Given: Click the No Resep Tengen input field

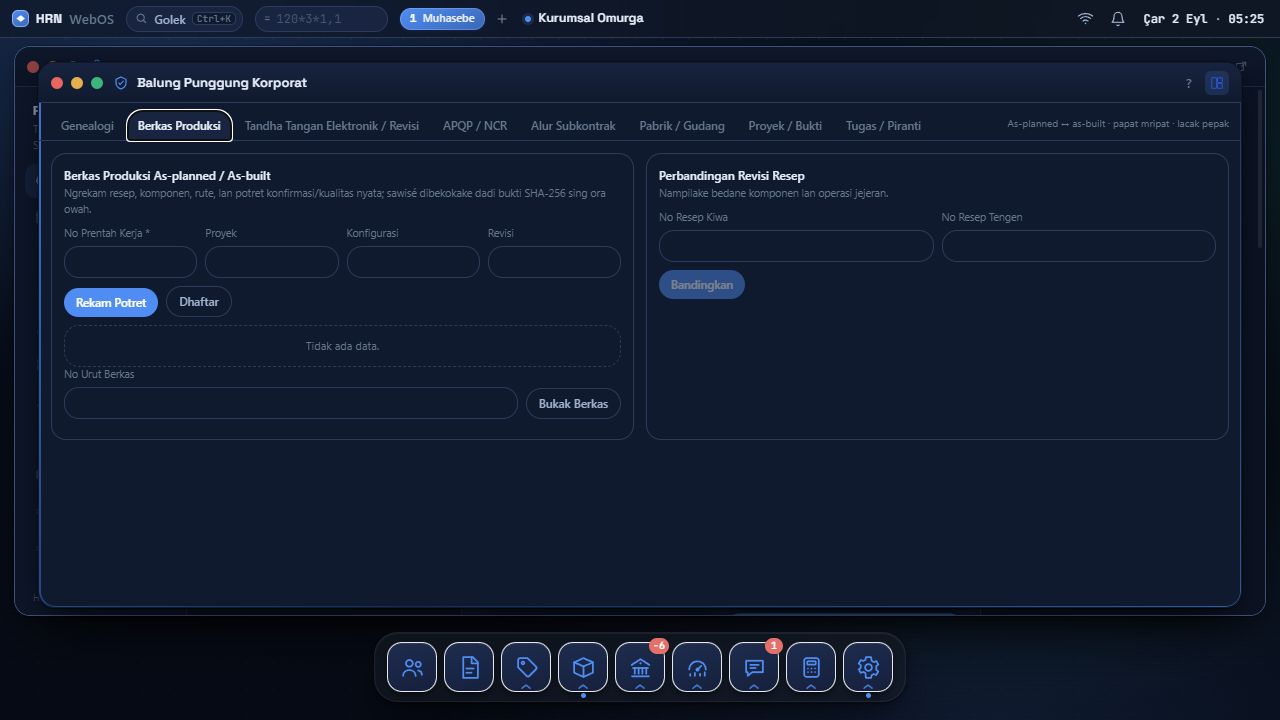Looking at the screenshot, I should (x=1079, y=246).
